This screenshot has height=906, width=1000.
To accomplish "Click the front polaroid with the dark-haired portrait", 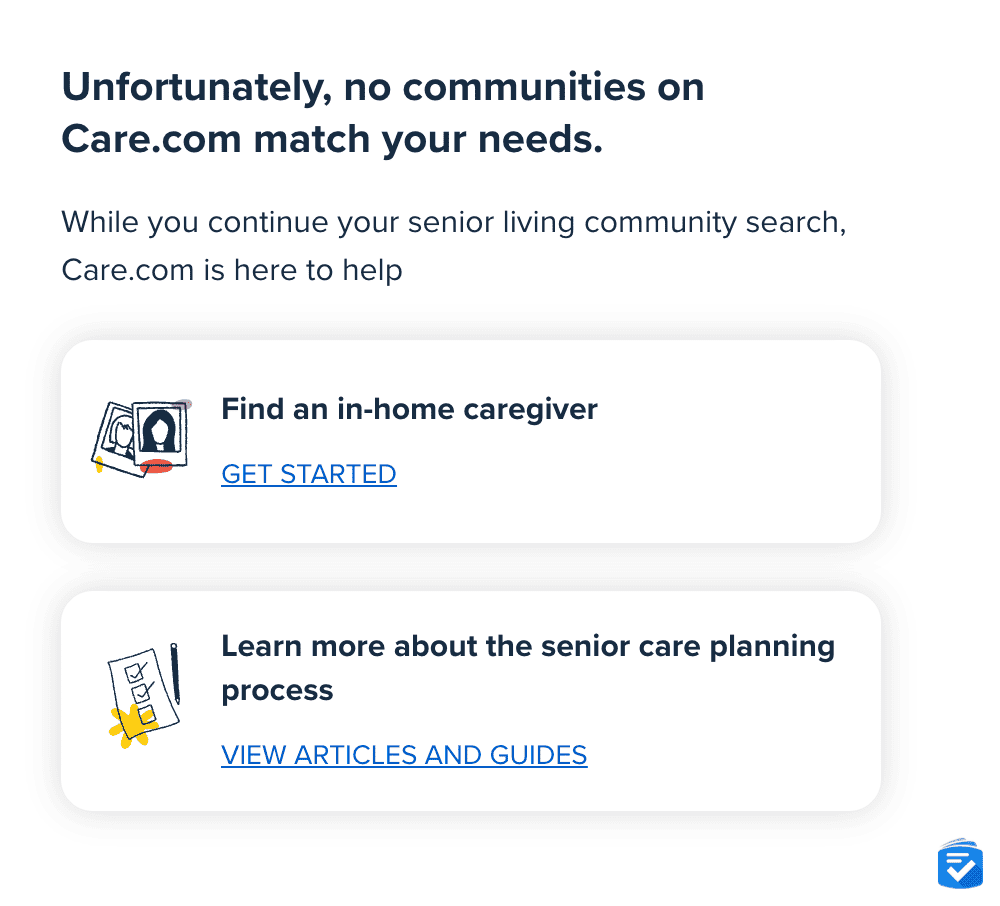I will pos(159,435).
